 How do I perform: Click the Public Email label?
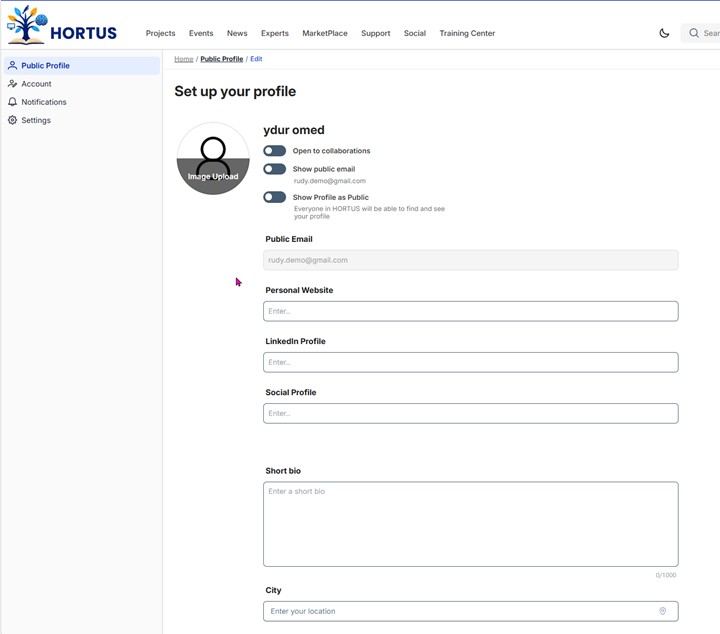[x=289, y=239]
